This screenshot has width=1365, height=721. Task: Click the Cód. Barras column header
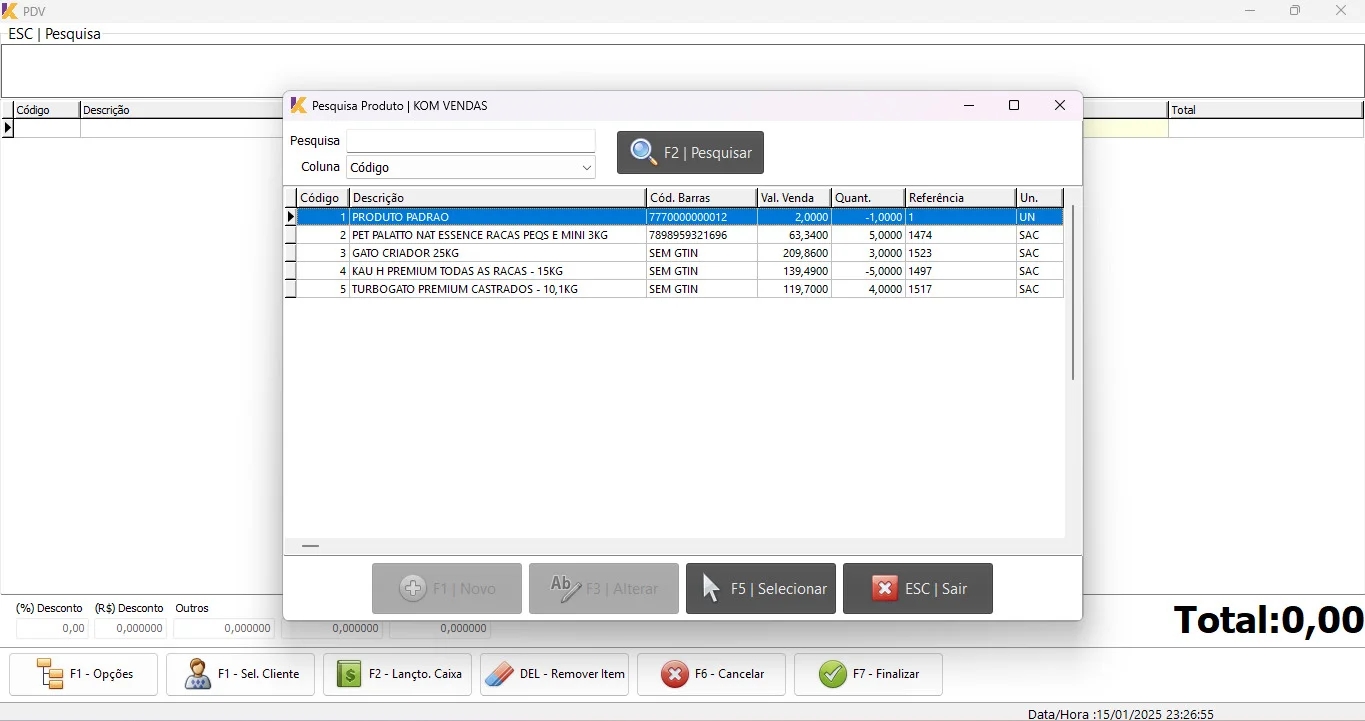tap(700, 198)
